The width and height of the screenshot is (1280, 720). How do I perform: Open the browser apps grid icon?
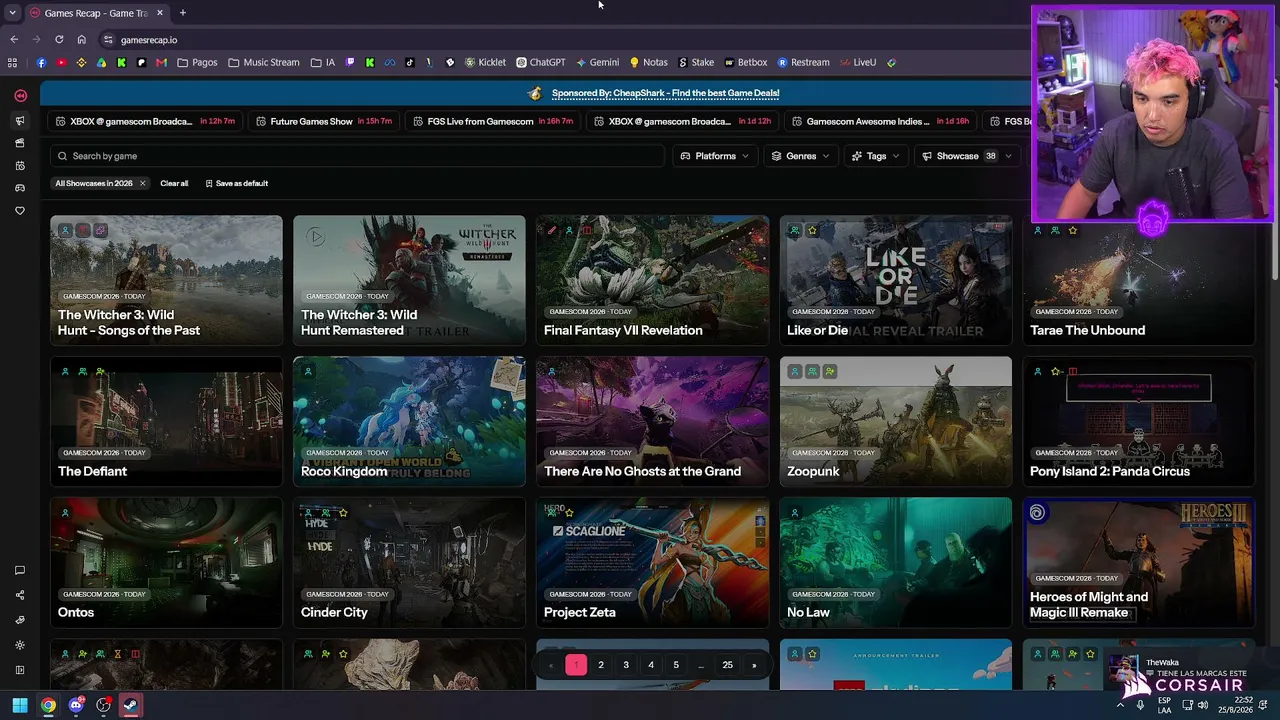12,62
